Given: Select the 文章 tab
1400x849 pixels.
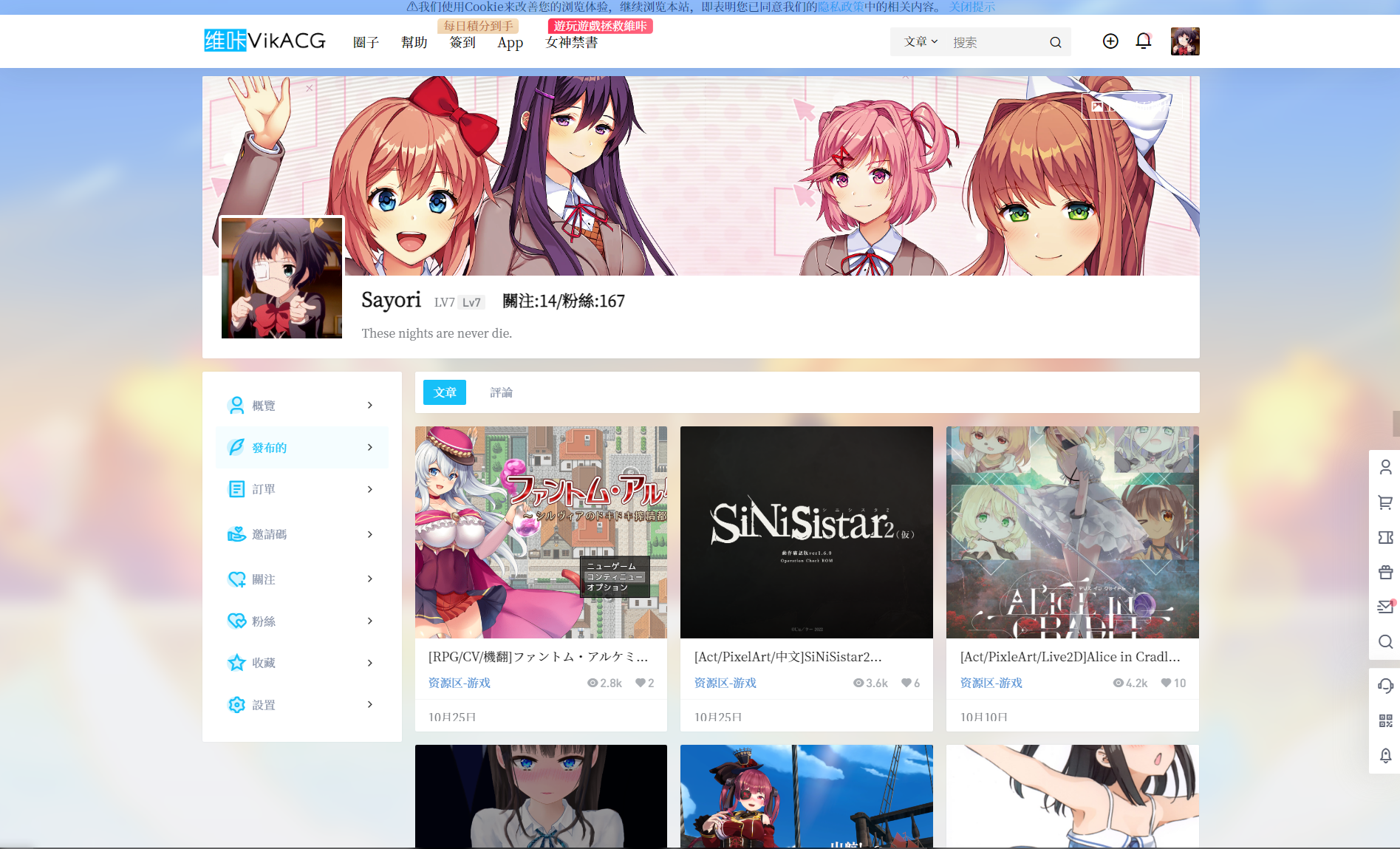Looking at the screenshot, I should tap(445, 392).
